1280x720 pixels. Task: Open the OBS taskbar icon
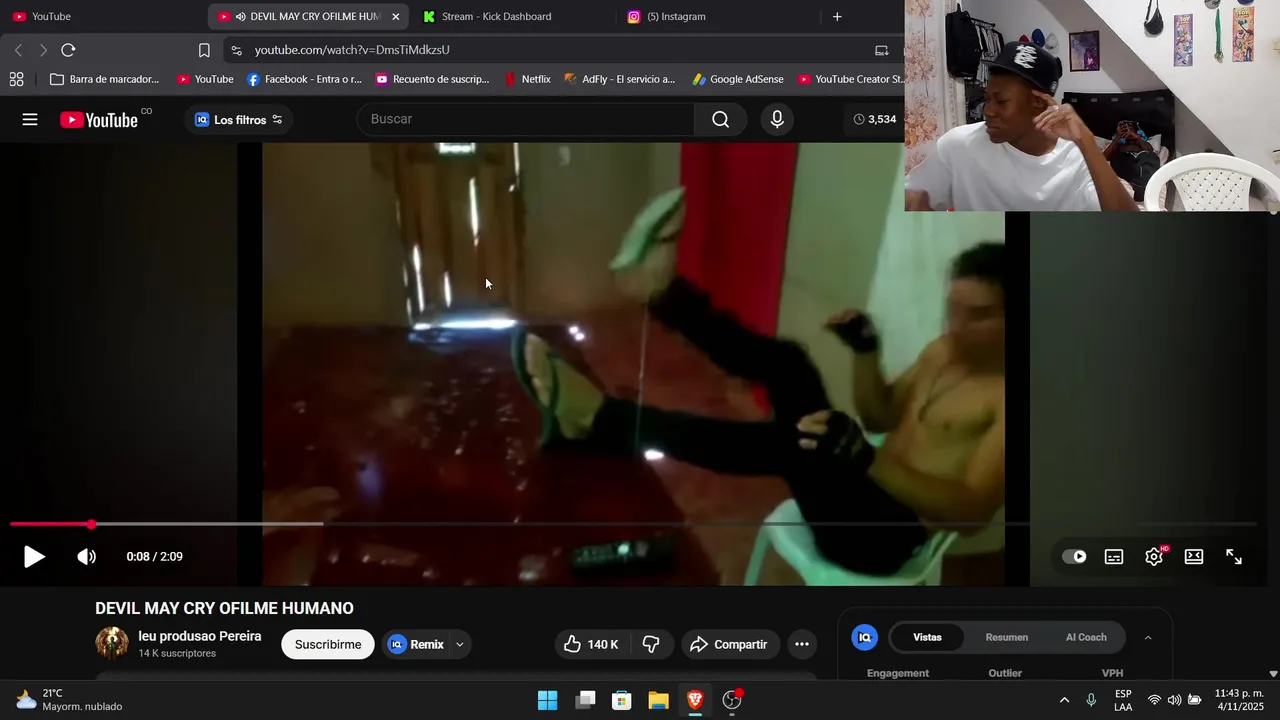pos(732,700)
